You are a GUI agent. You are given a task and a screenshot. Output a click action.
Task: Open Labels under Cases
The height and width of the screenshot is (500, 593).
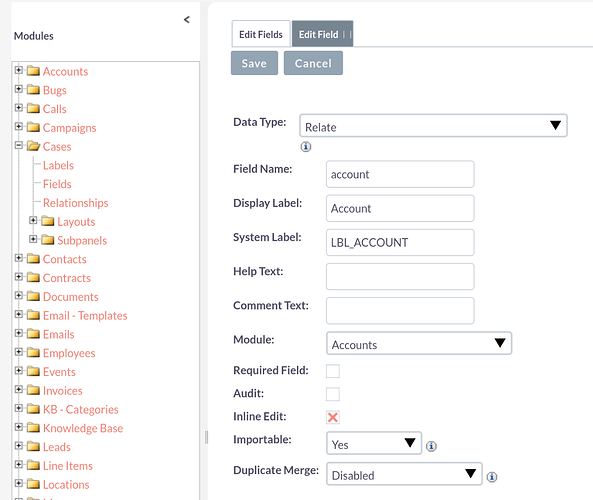[x=58, y=165]
